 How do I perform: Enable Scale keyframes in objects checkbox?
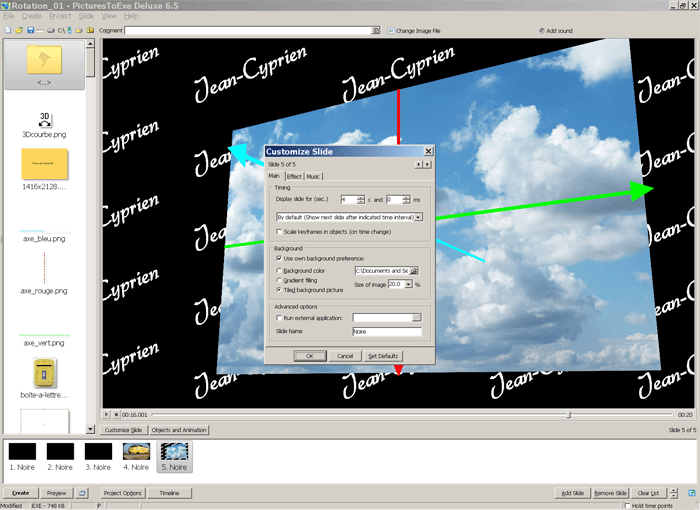click(x=279, y=232)
